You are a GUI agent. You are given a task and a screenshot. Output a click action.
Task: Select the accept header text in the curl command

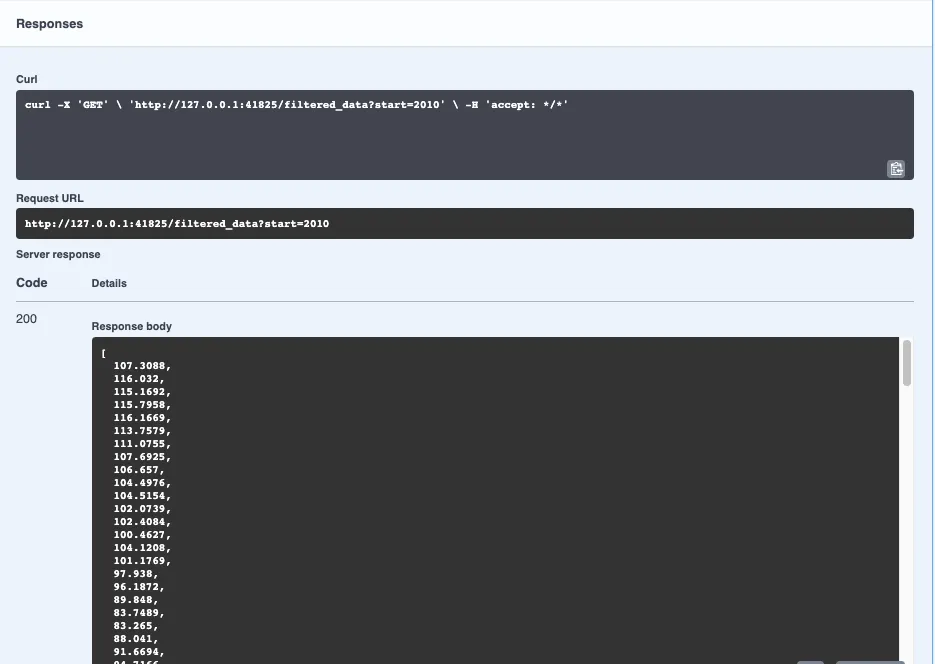coord(528,104)
